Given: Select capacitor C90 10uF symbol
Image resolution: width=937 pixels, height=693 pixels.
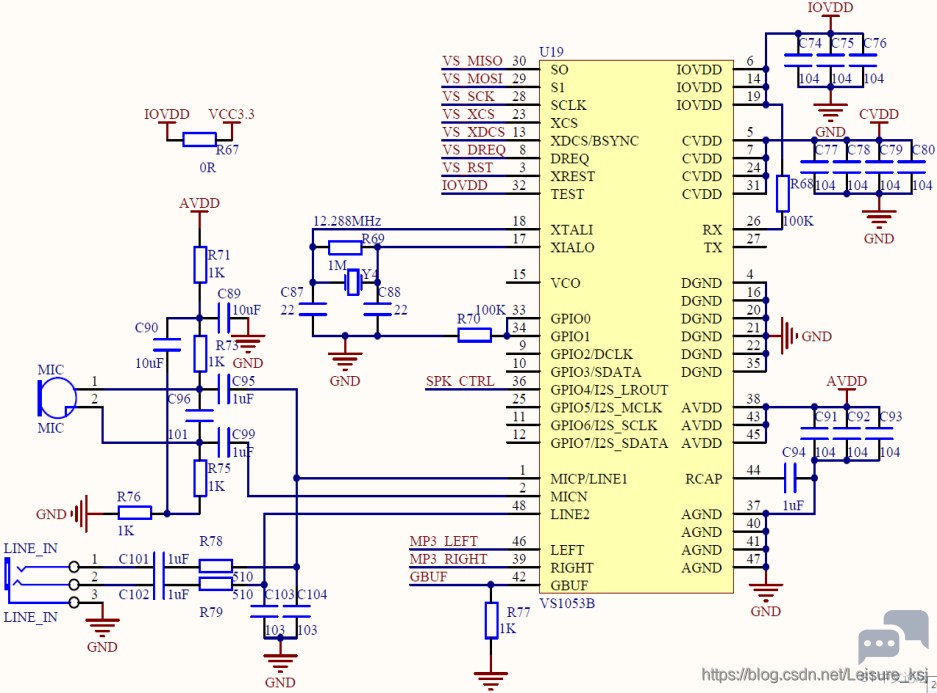Looking at the screenshot, I should click(x=167, y=345).
